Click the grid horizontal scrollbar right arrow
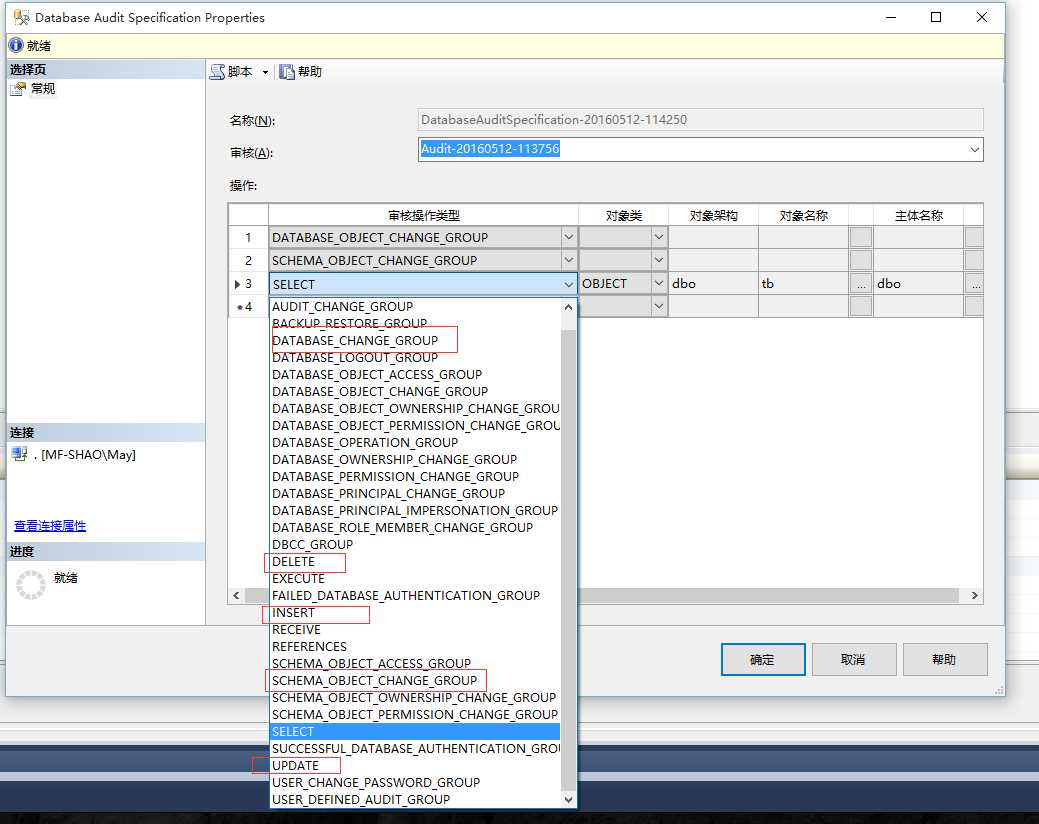The width and height of the screenshot is (1039, 824). pos(975,595)
